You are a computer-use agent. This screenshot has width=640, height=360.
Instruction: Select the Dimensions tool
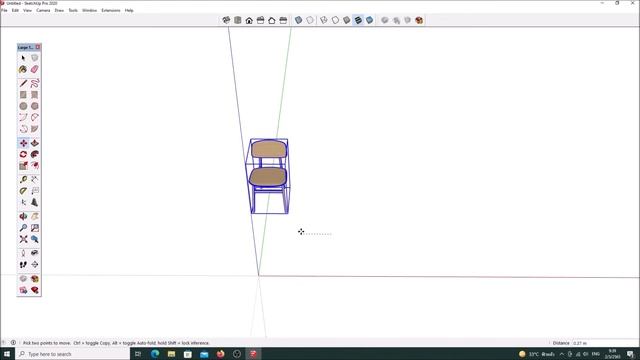click(x=35, y=180)
